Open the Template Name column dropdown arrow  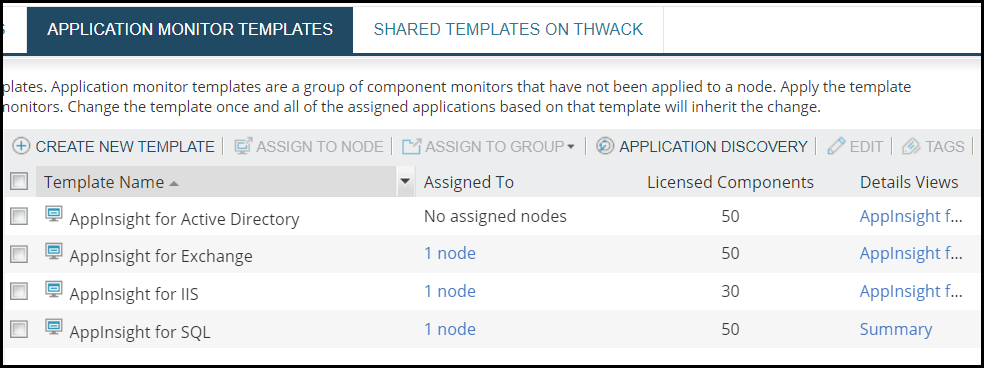coord(405,182)
